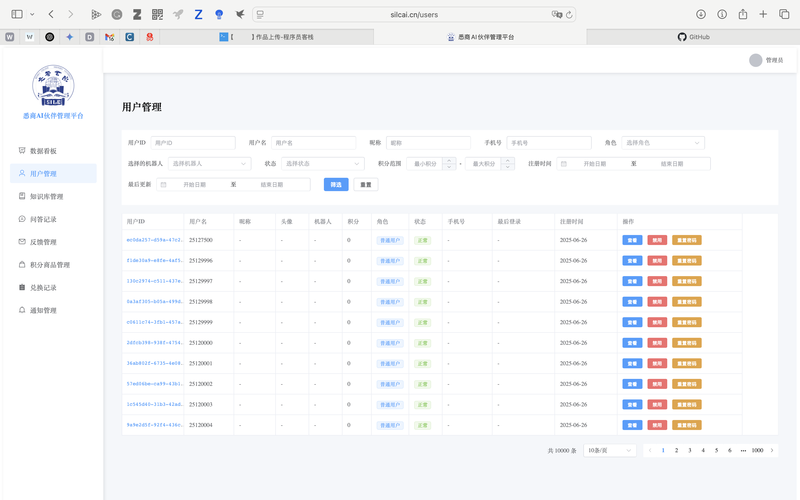Click the 最后更新 end date field
Viewport: 800px width, 500px height.
coord(271,185)
